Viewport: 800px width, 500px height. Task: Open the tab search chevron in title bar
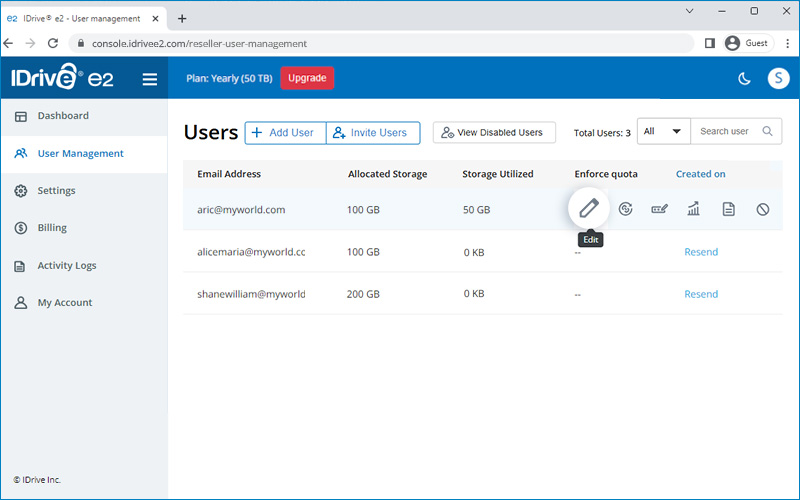pos(689,11)
